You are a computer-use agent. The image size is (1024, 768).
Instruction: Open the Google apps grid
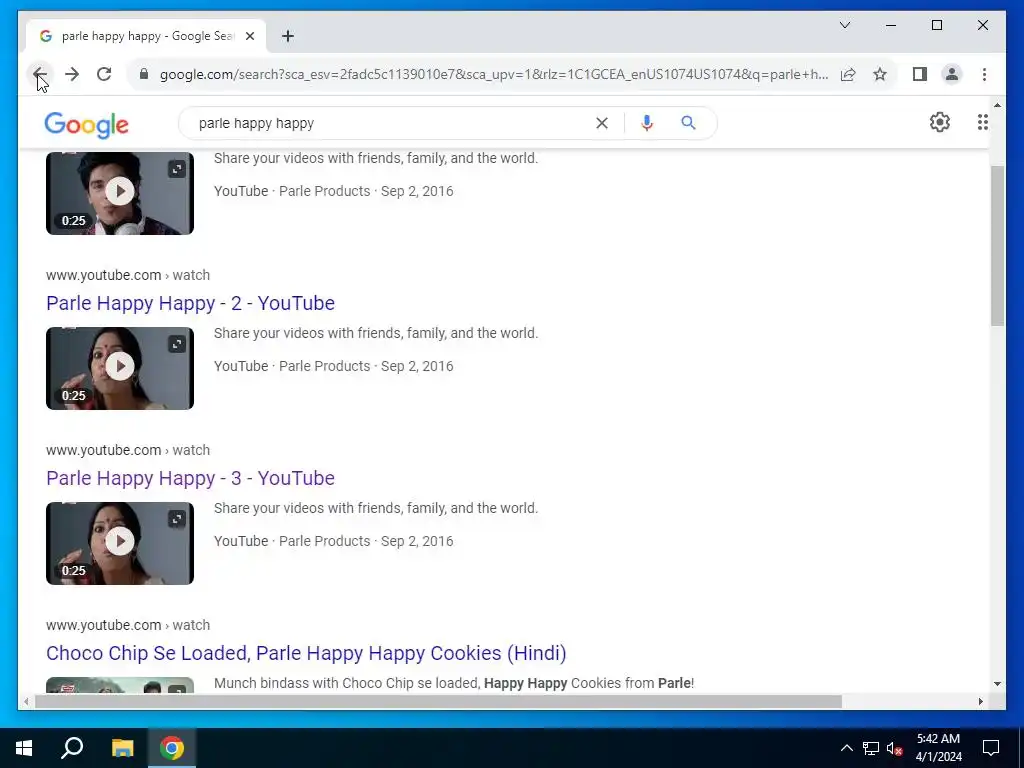(x=982, y=122)
